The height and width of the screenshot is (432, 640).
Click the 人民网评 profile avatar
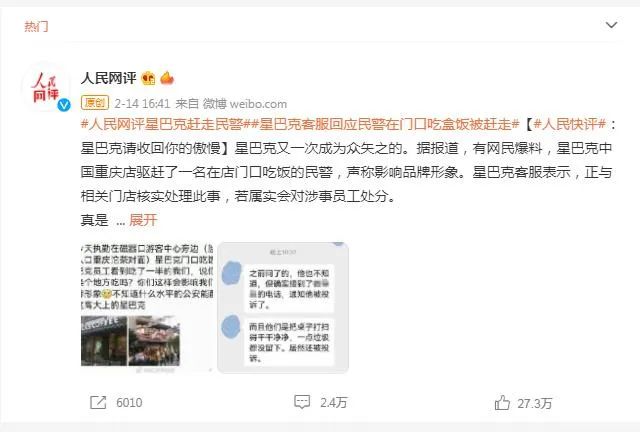45,87
